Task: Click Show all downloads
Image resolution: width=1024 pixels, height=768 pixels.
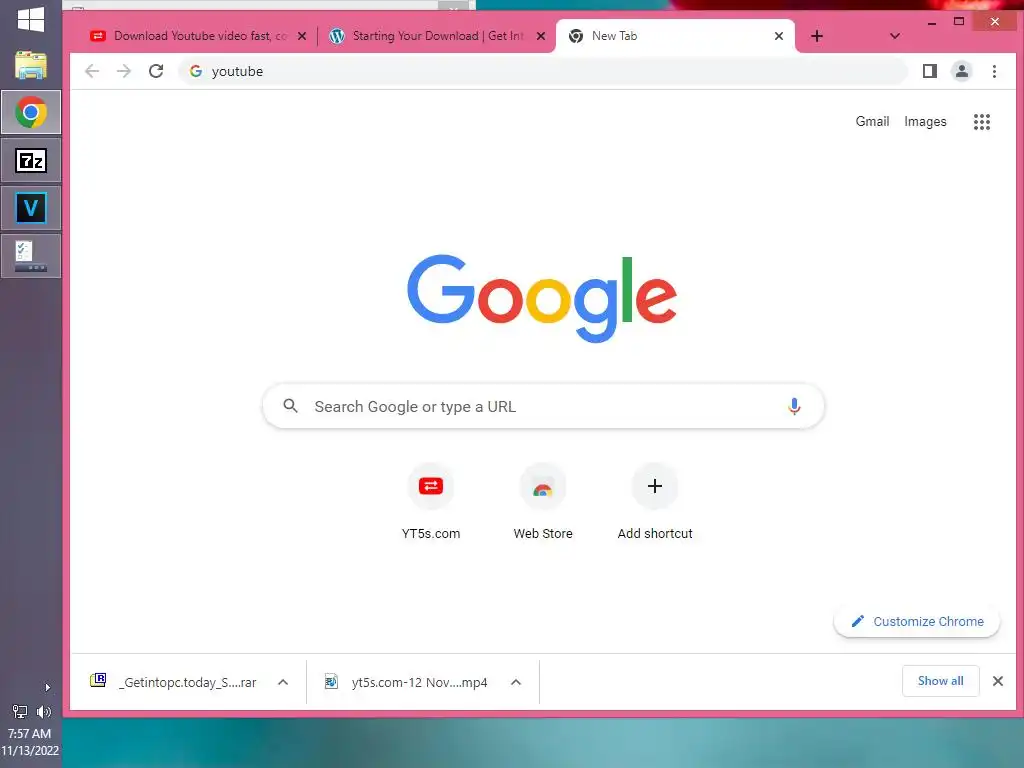Action: pos(940,681)
